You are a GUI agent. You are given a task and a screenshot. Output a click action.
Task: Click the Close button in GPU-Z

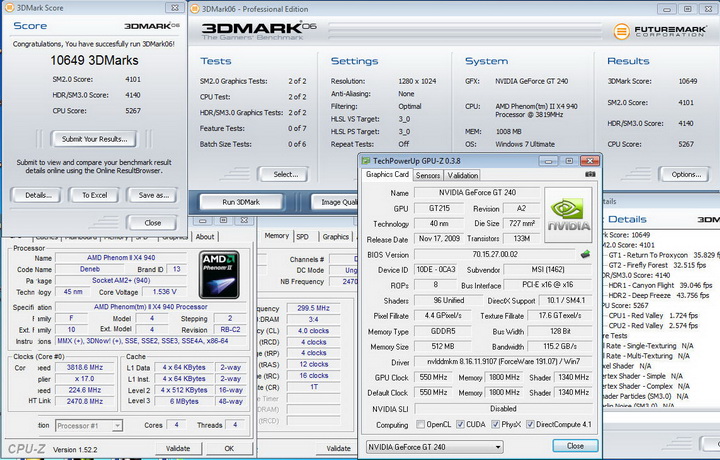click(575, 446)
